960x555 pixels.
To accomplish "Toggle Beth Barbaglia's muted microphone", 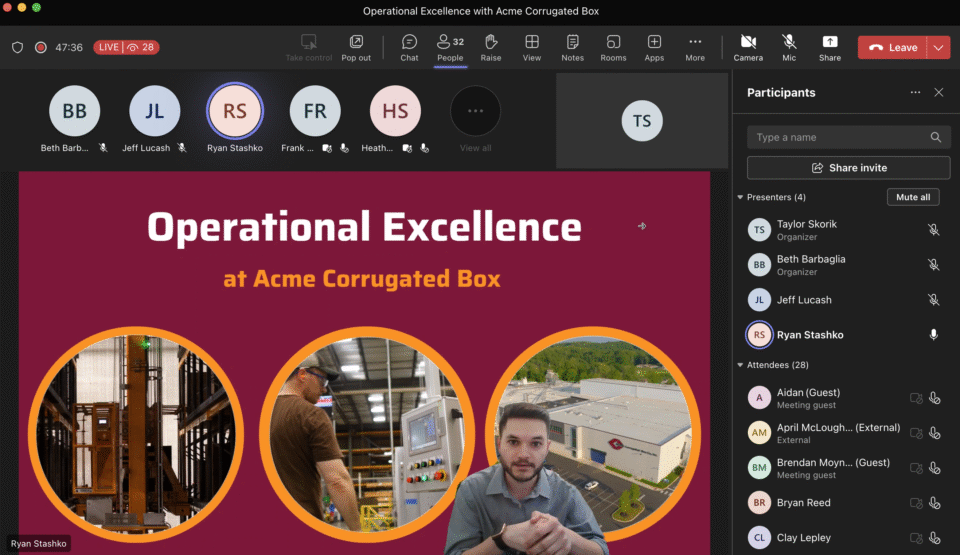I will click(x=933, y=265).
